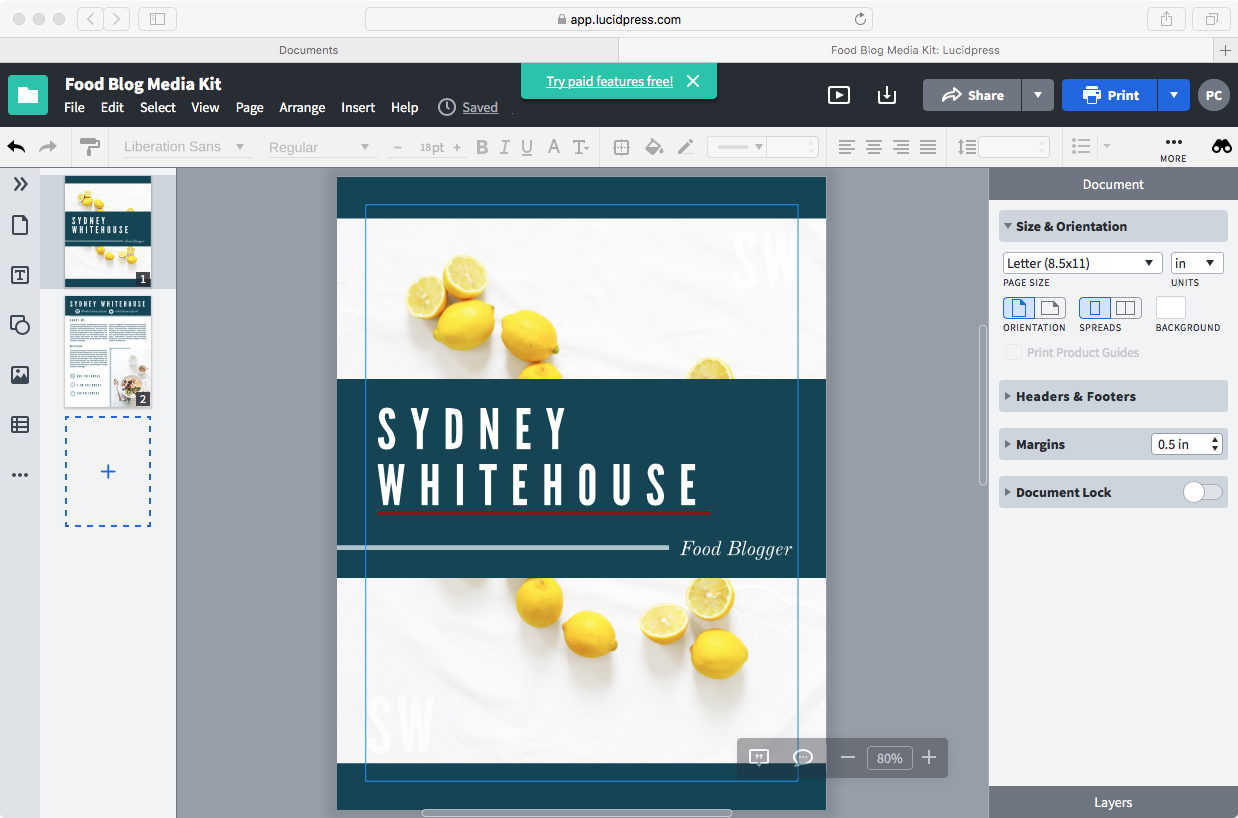The width and height of the screenshot is (1238, 818).
Task: Center align the text
Action: 874,147
